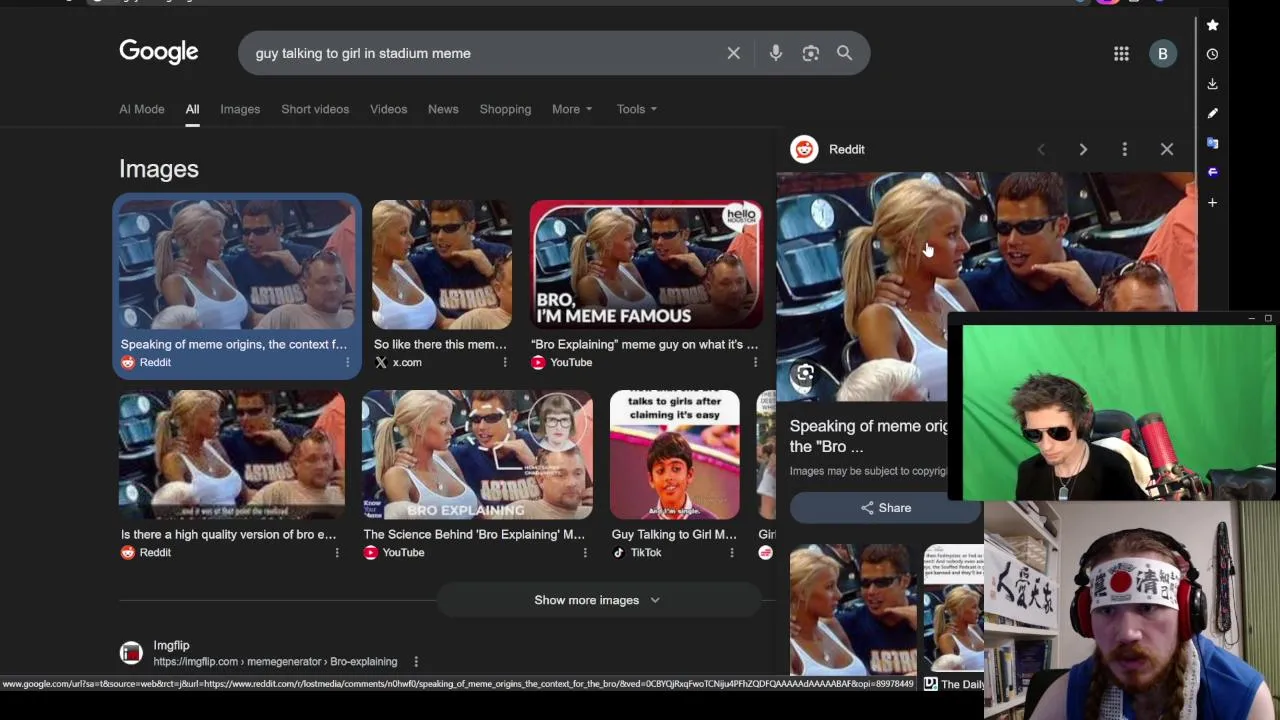Screen dimensions: 1280x720
Task: Open options for 'Bro Explaining' YouTube result
Action: click(755, 362)
